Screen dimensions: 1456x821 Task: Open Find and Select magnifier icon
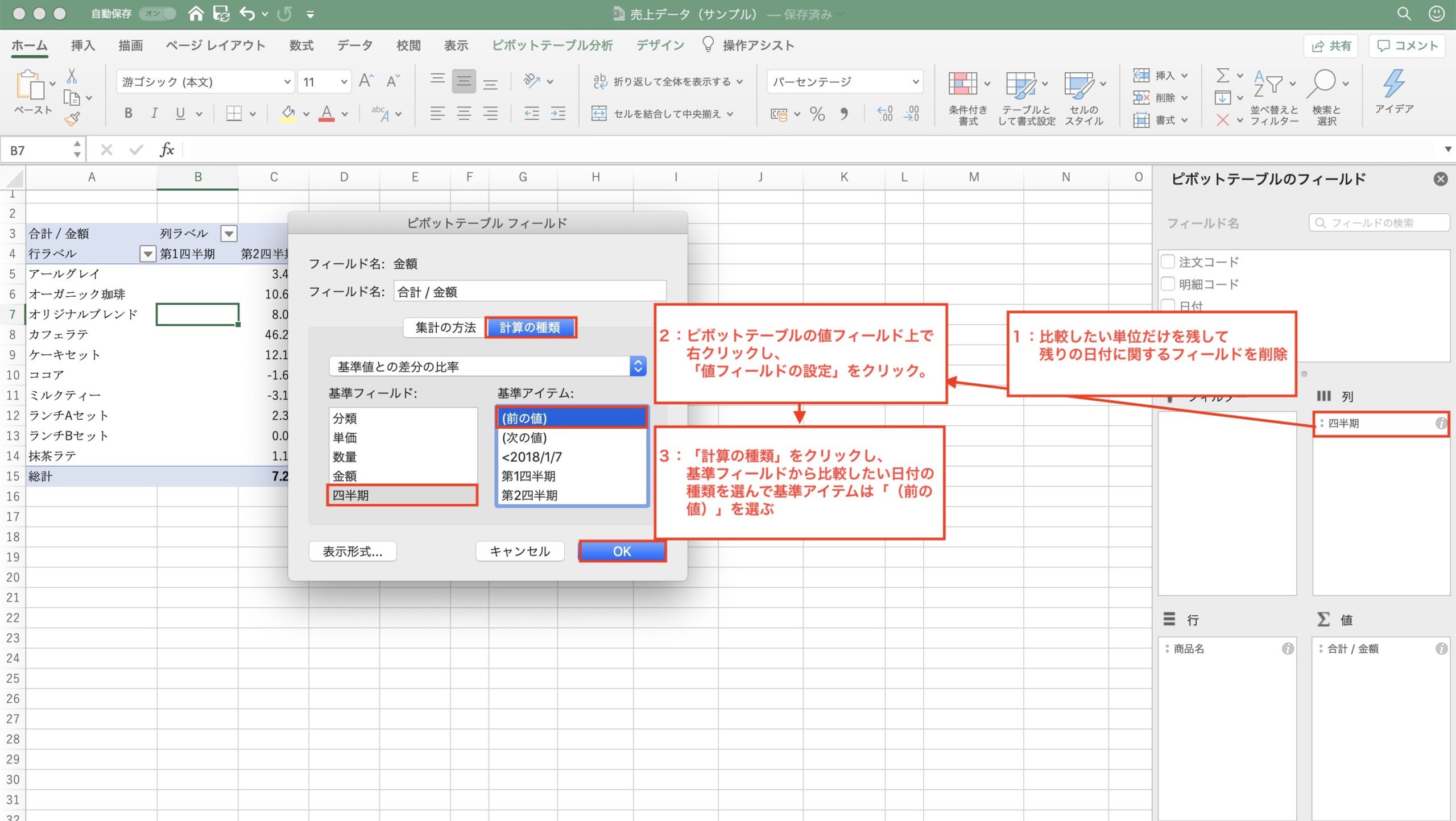(1322, 84)
